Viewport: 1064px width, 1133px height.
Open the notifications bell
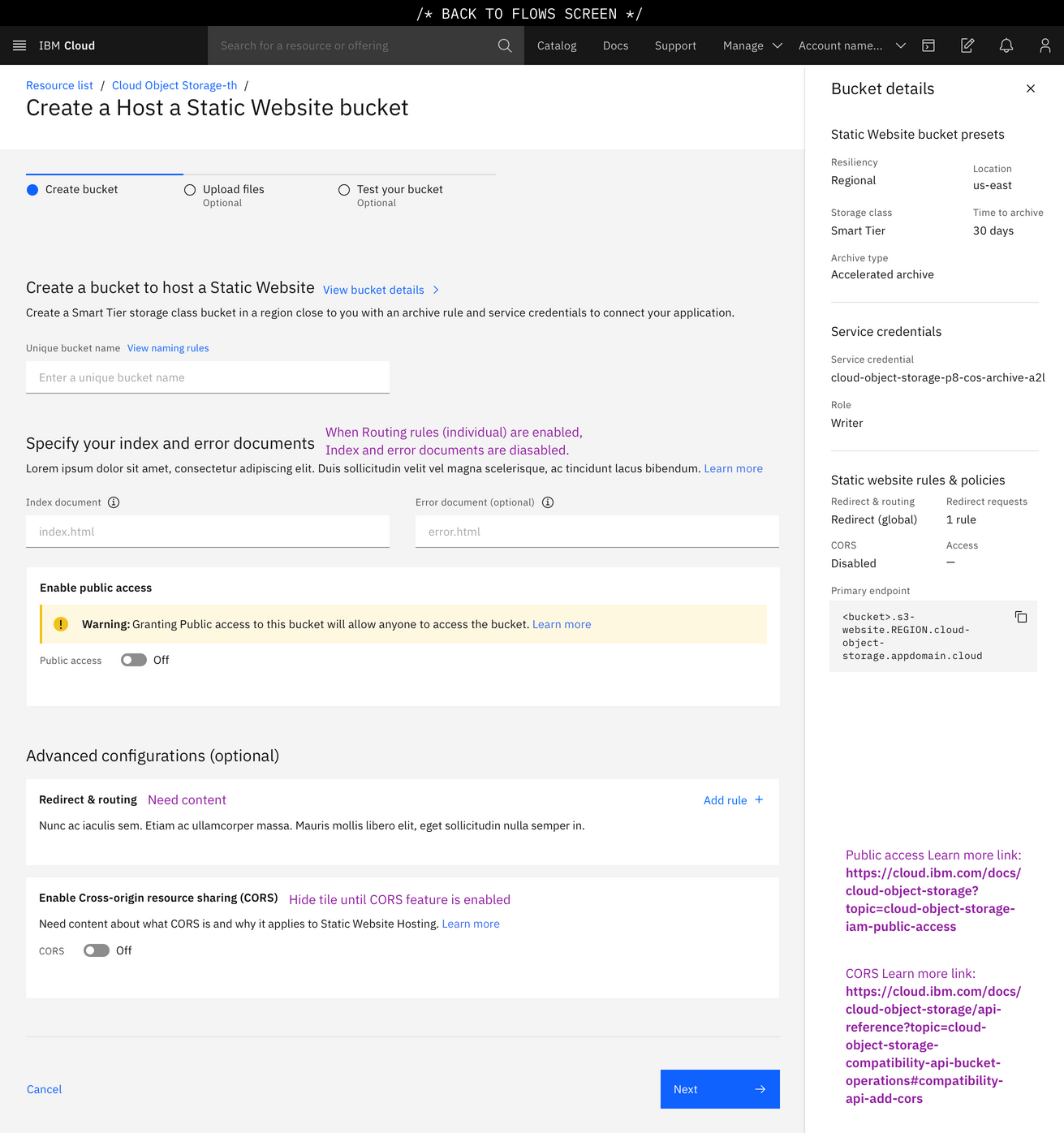pos(1006,45)
